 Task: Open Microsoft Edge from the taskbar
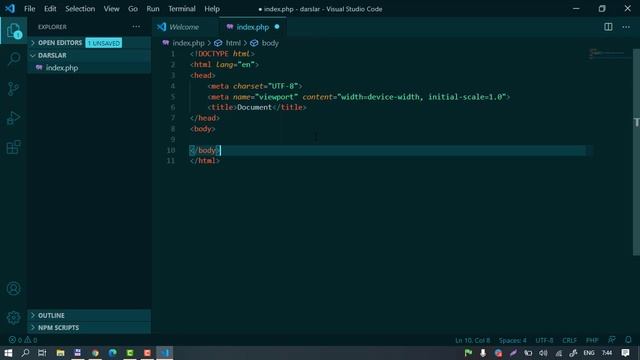[113, 353]
